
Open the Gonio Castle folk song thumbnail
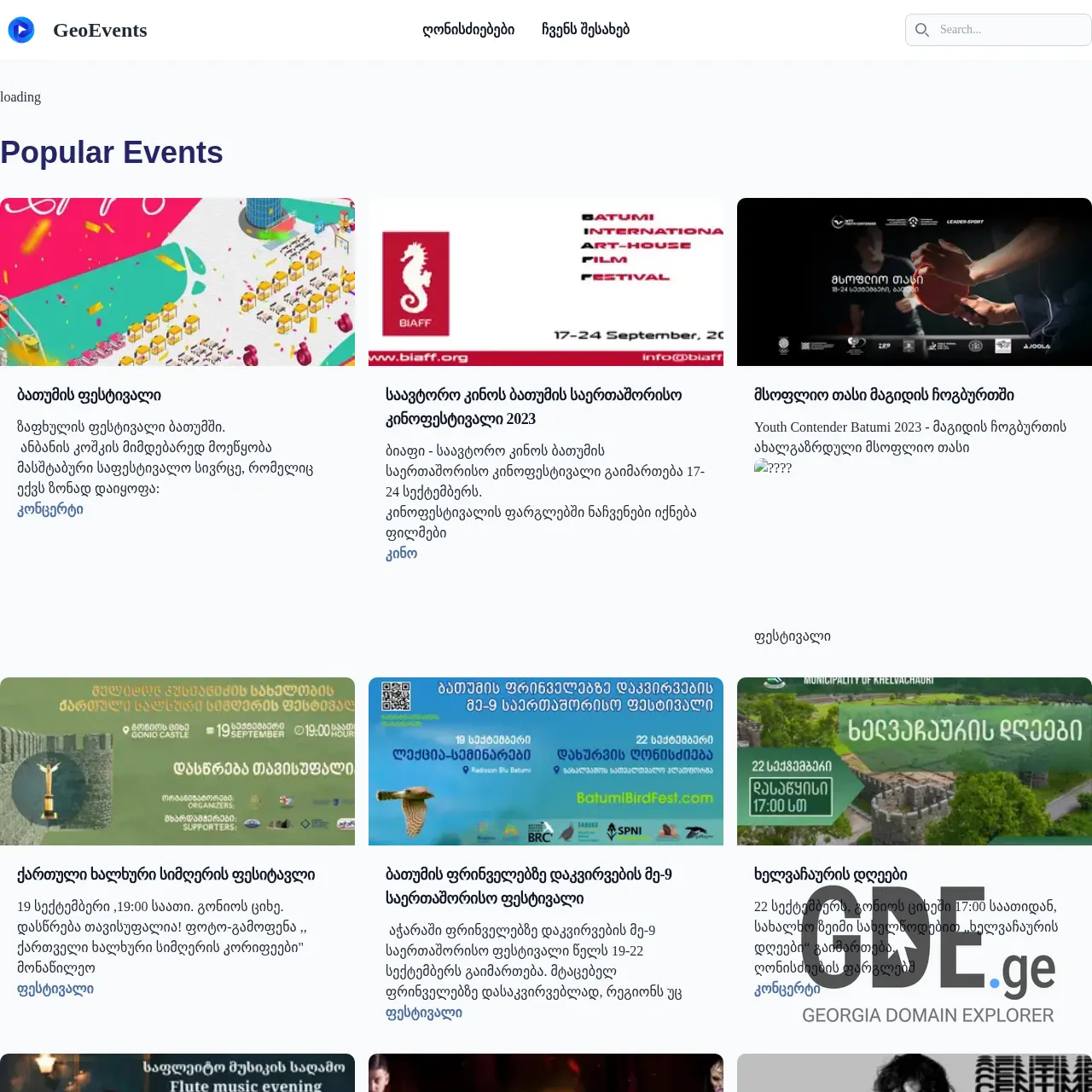[x=177, y=762]
